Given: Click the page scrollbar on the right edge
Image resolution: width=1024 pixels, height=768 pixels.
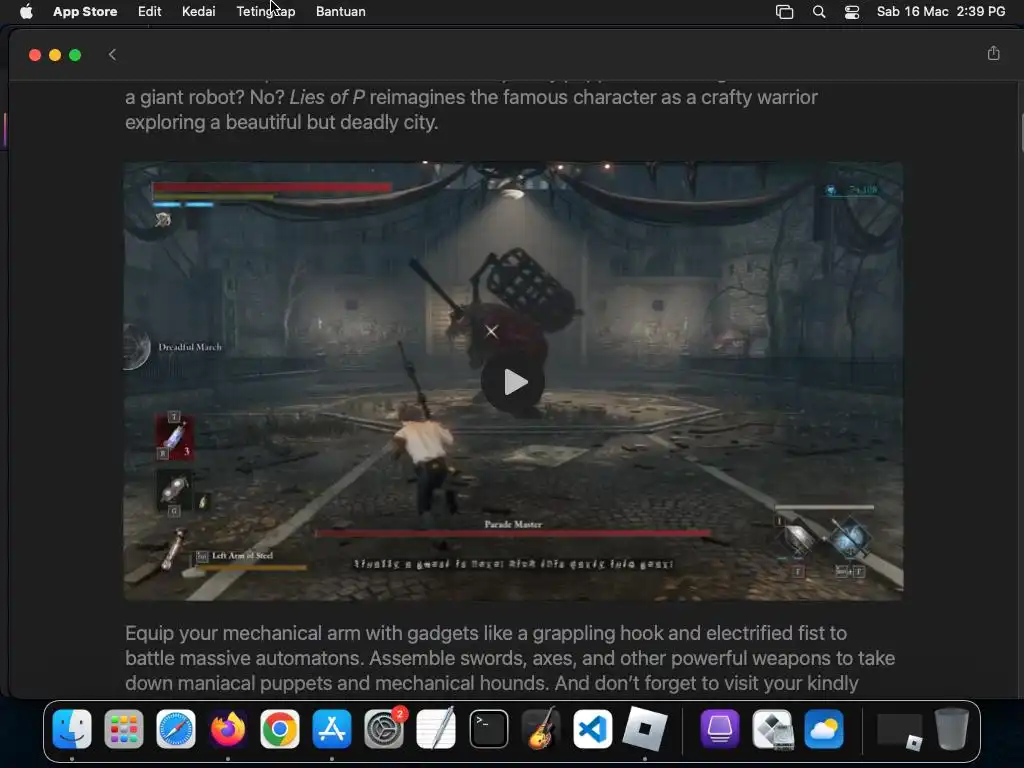Looking at the screenshot, I should click(1020, 133).
